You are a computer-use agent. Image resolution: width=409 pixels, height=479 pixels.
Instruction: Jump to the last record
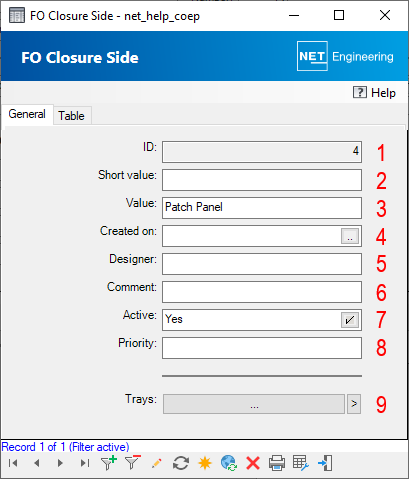pos(85,463)
